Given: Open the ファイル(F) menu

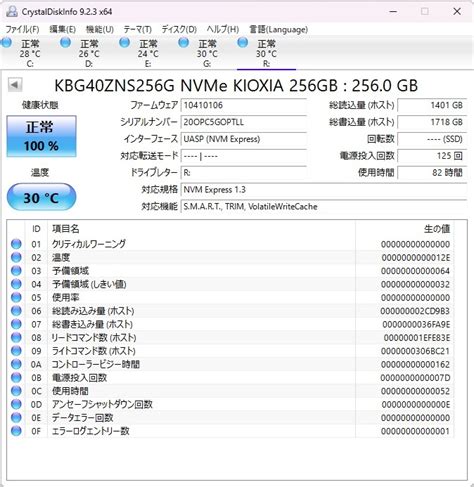Looking at the screenshot, I should [x=22, y=29].
